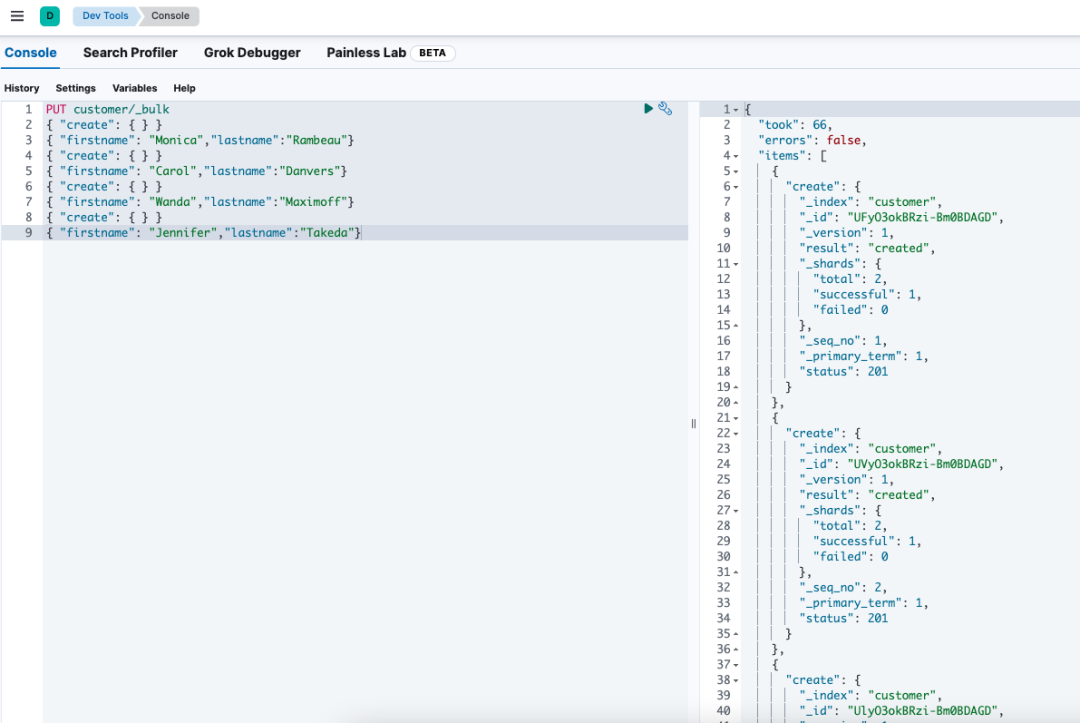Click the Dev Tools breadcrumb
The width and height of the screenshot is (1080, 723).
[x=105, y=16]
